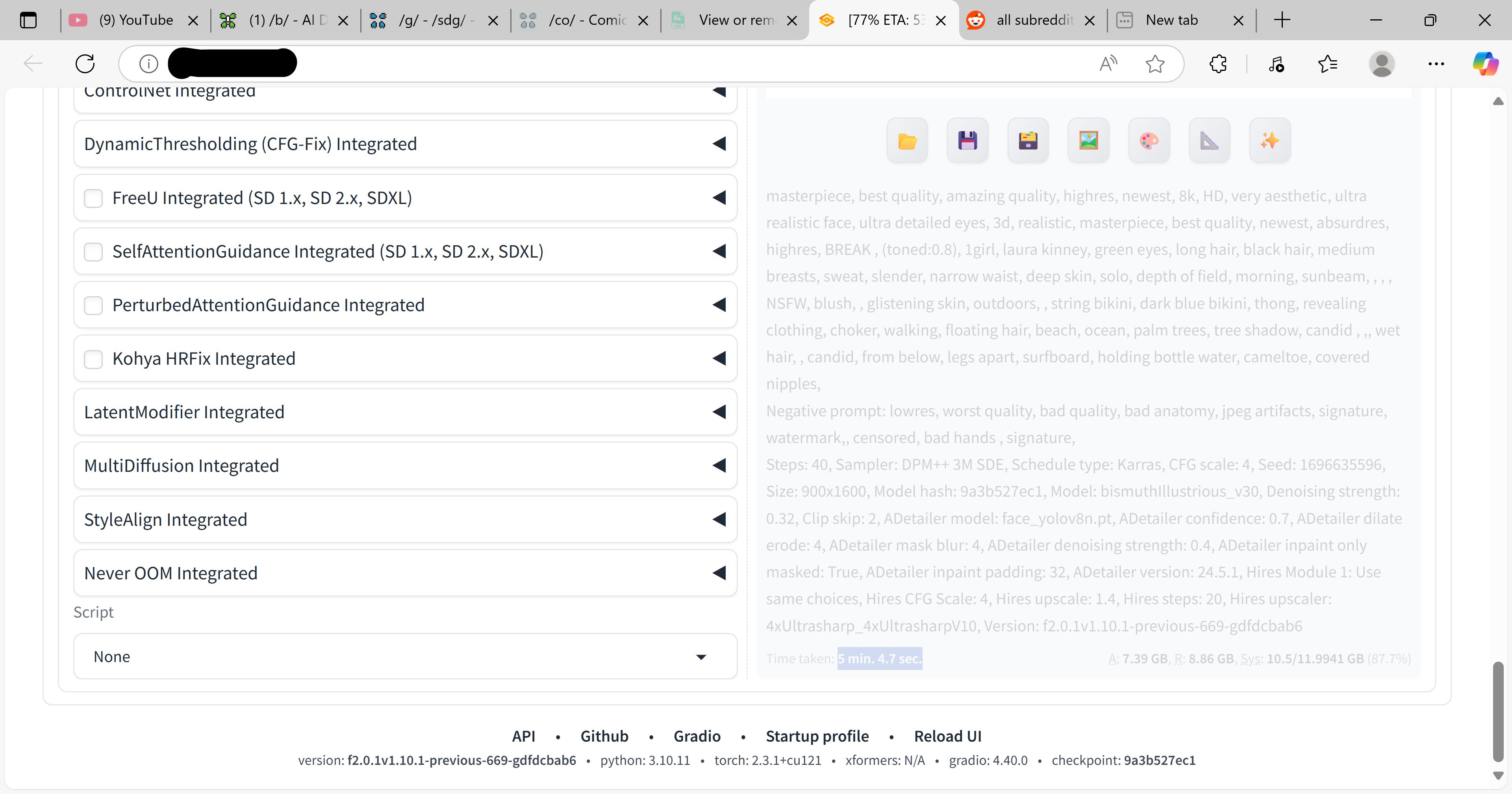Screen dimensions: 1512x794
Task: Send image to img2img picture icon
Action: pos(1089,141)
